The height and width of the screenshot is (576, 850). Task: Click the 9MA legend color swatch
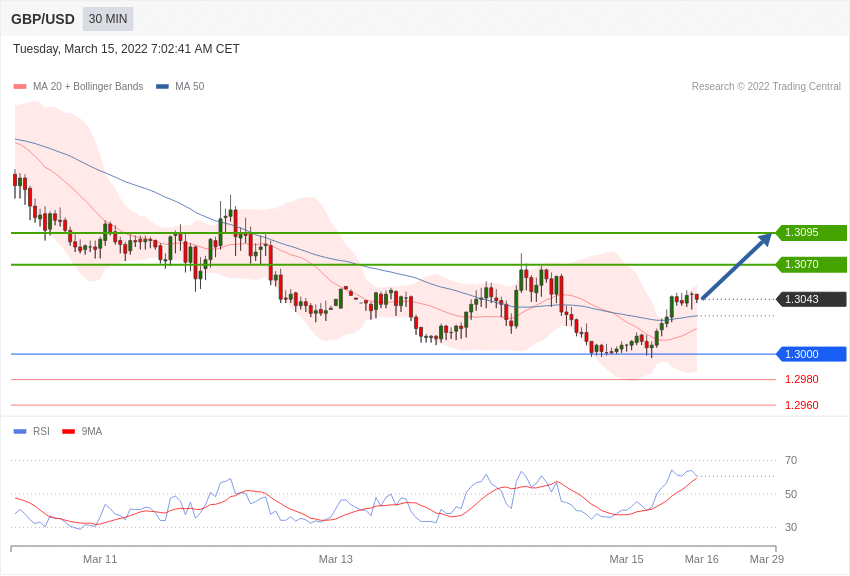point(69,431)
